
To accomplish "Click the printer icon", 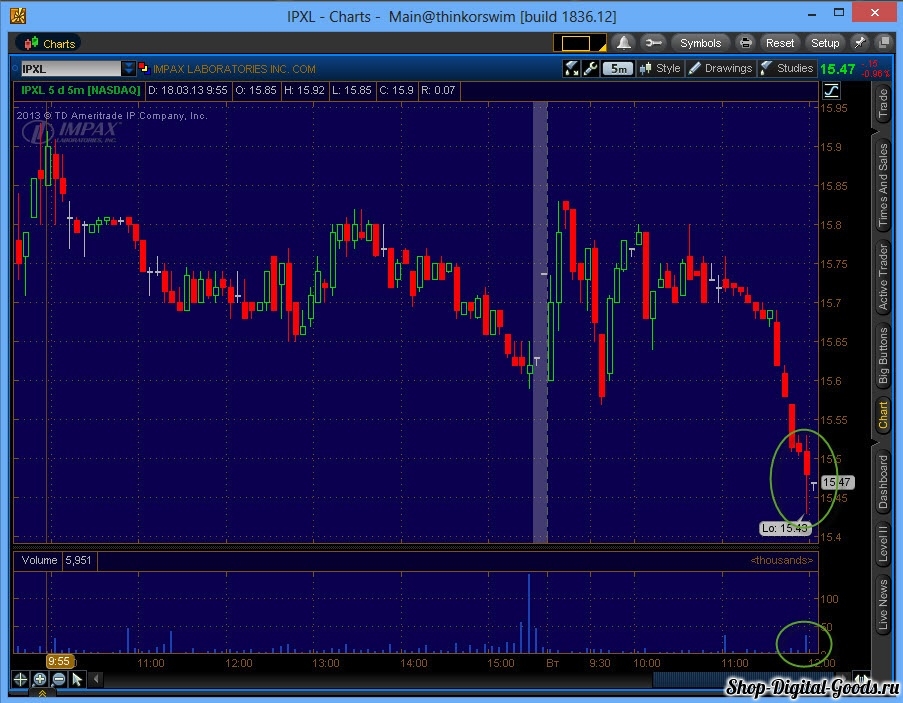I will tap(745, 43).
